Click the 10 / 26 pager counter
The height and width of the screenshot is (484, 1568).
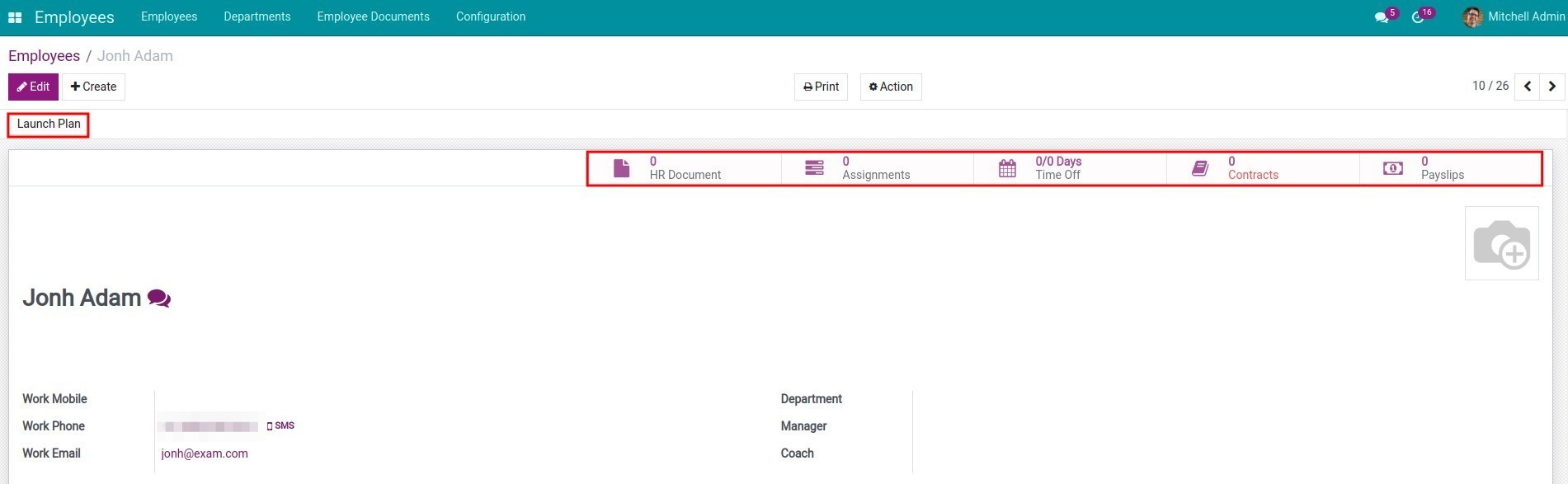click(1490, 86)
